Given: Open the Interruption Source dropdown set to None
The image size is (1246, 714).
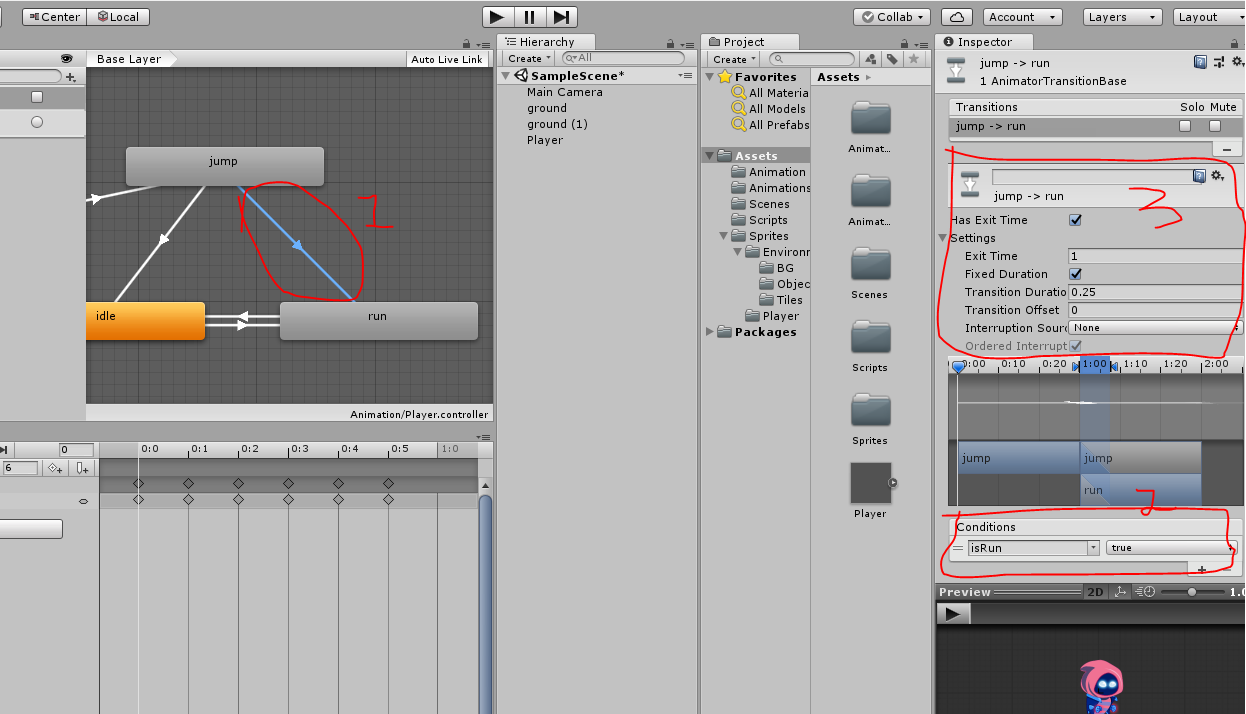Looking at the screenshot, I should coord(1154,327).
